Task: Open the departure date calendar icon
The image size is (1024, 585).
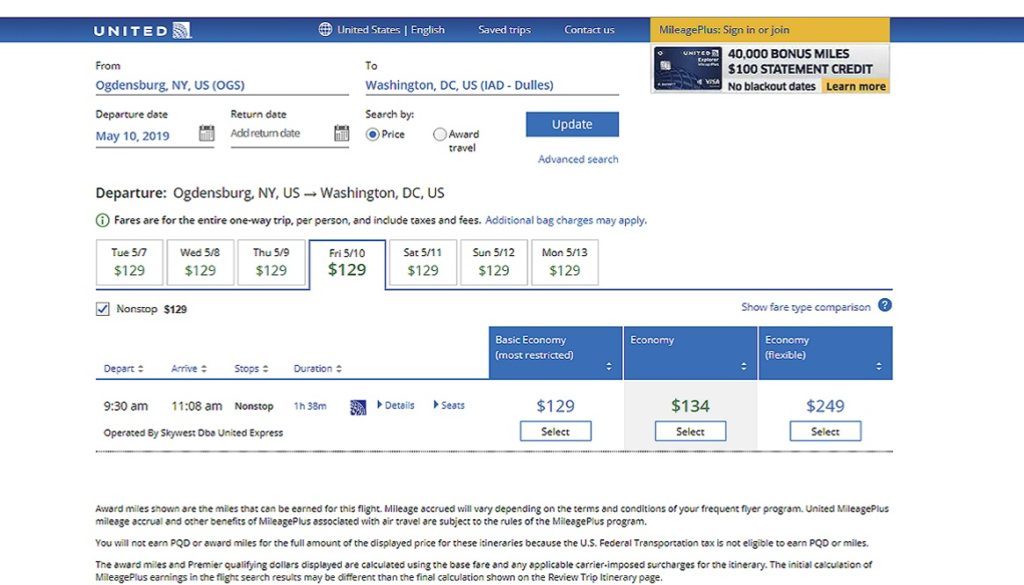Action: tap(206, 133)
